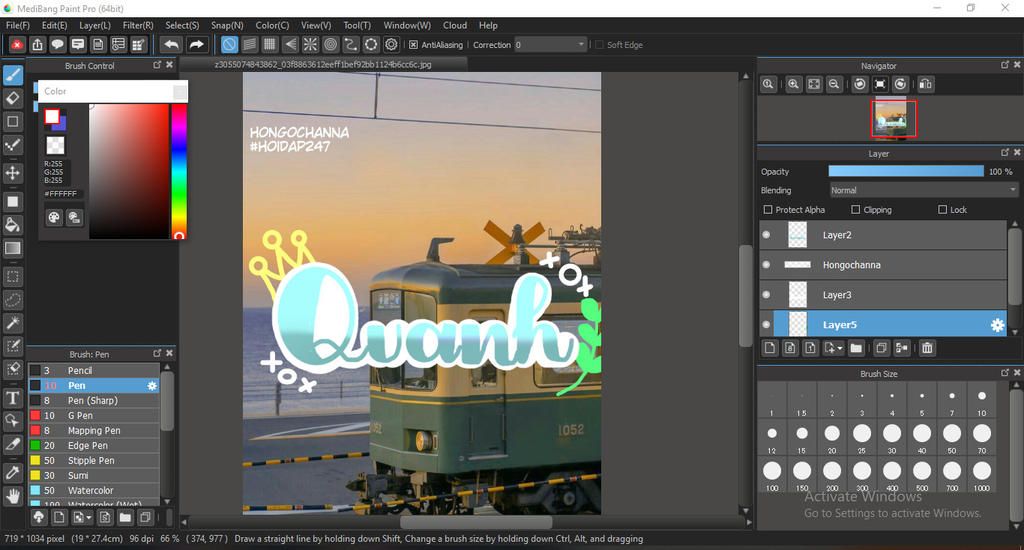Select G Pen brush
This screenshot has width=1024, height=550.
pos(94,415)
